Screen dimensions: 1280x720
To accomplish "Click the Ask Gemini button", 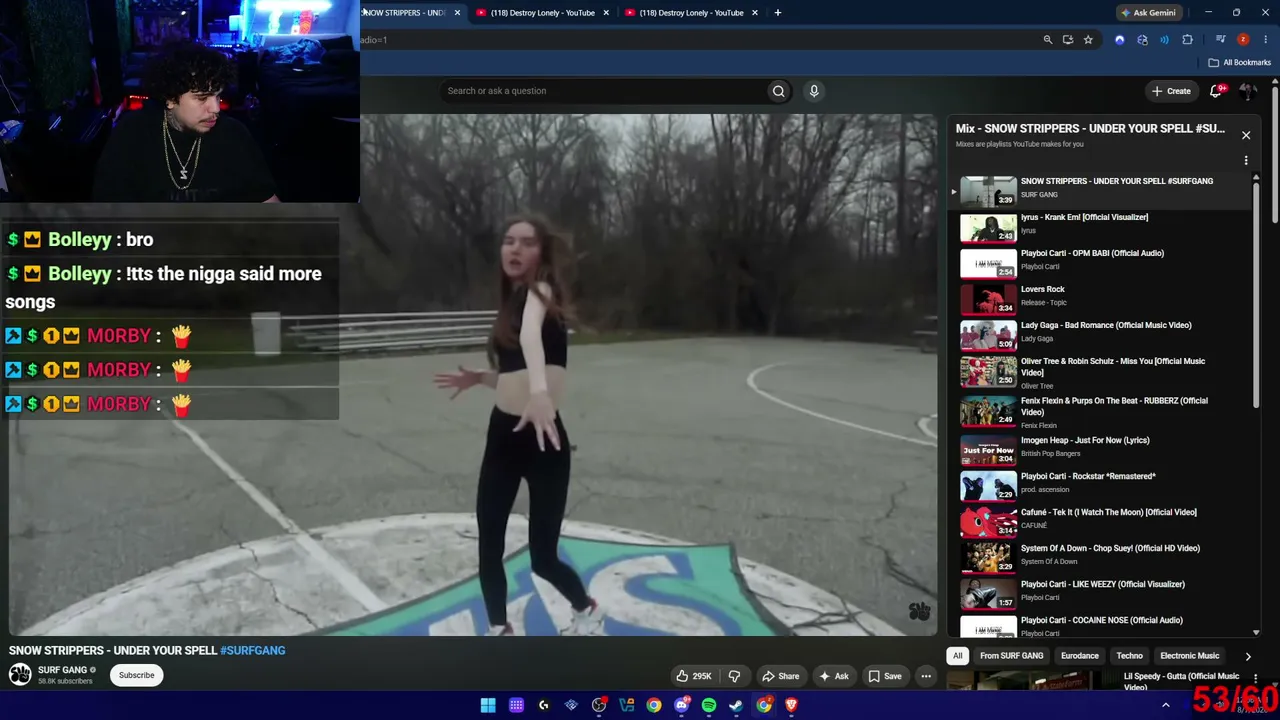I will tap(1148, 13).
